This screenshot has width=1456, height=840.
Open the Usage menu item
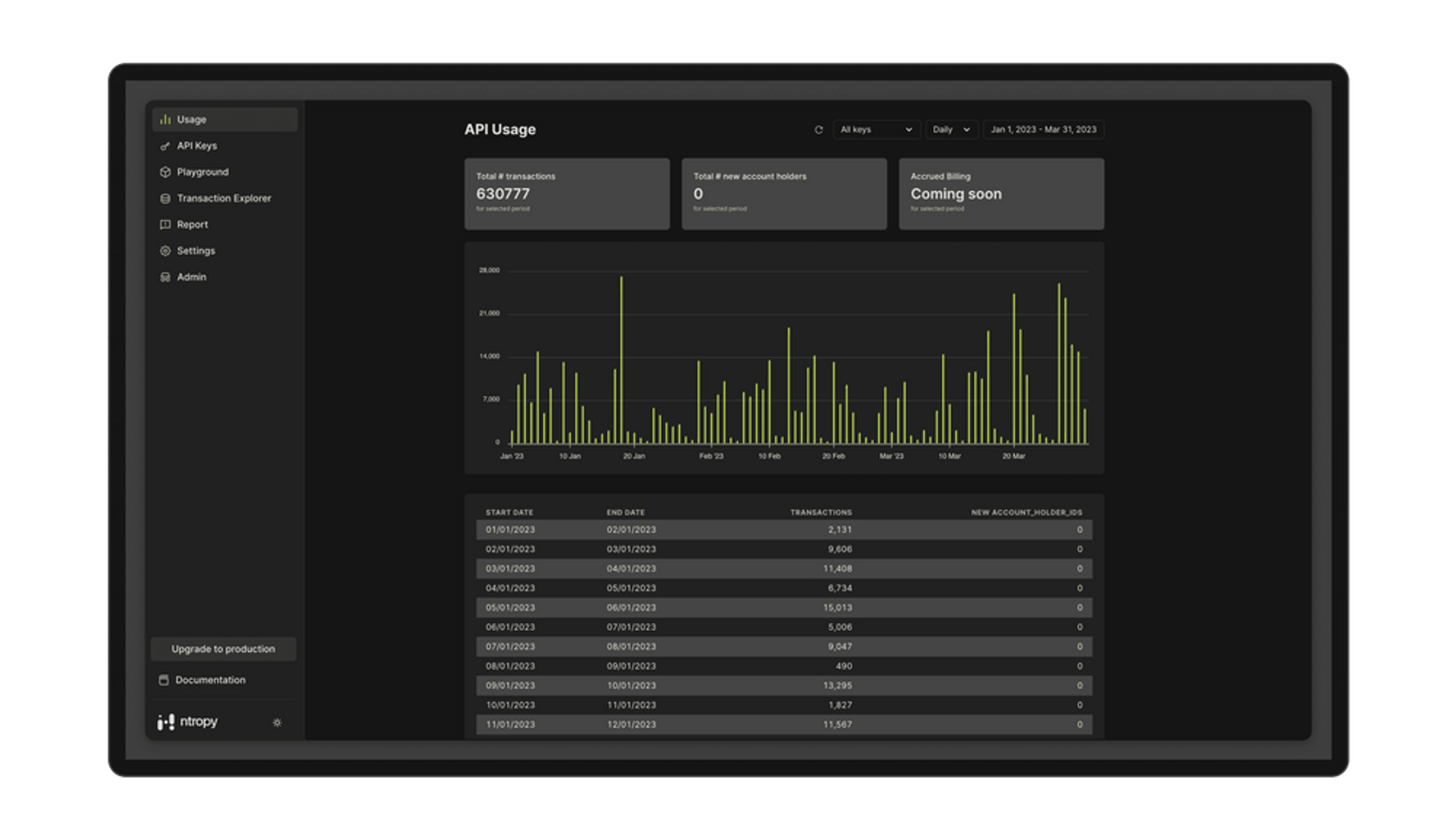point(225,119)
